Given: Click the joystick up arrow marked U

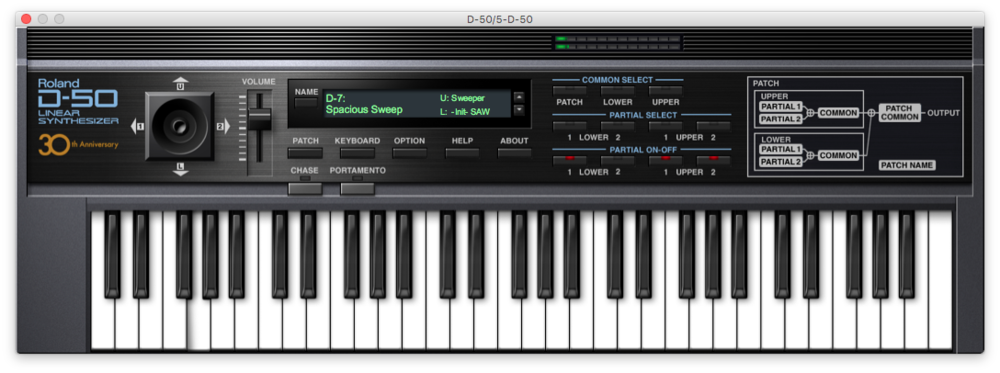Looking at the screenshot, I should 180,84.
